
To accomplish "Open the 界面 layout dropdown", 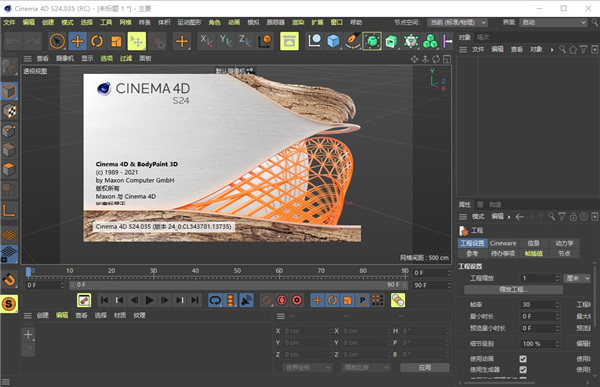I will click(x=553, y=22).
